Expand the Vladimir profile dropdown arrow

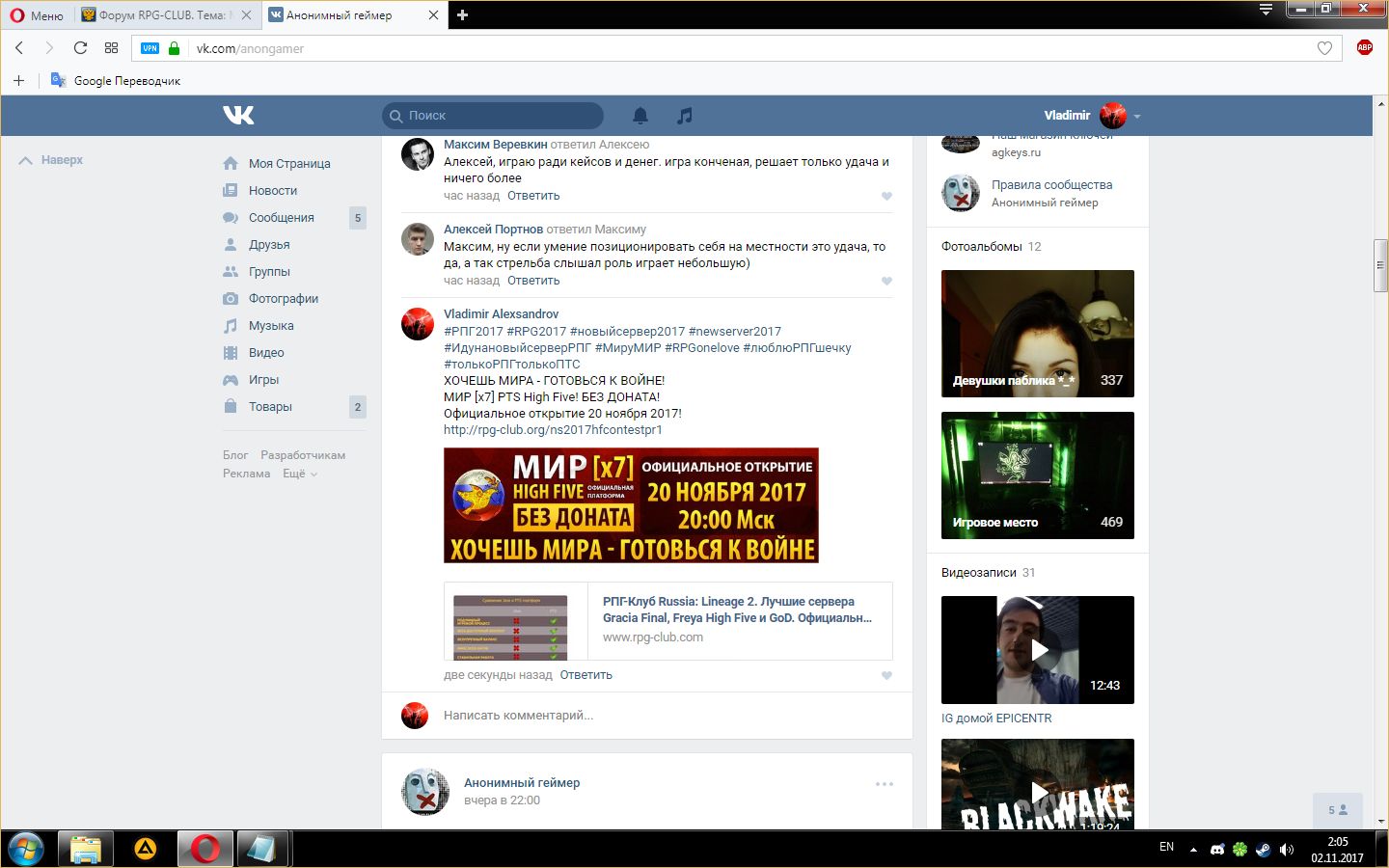coord(1137,117)
